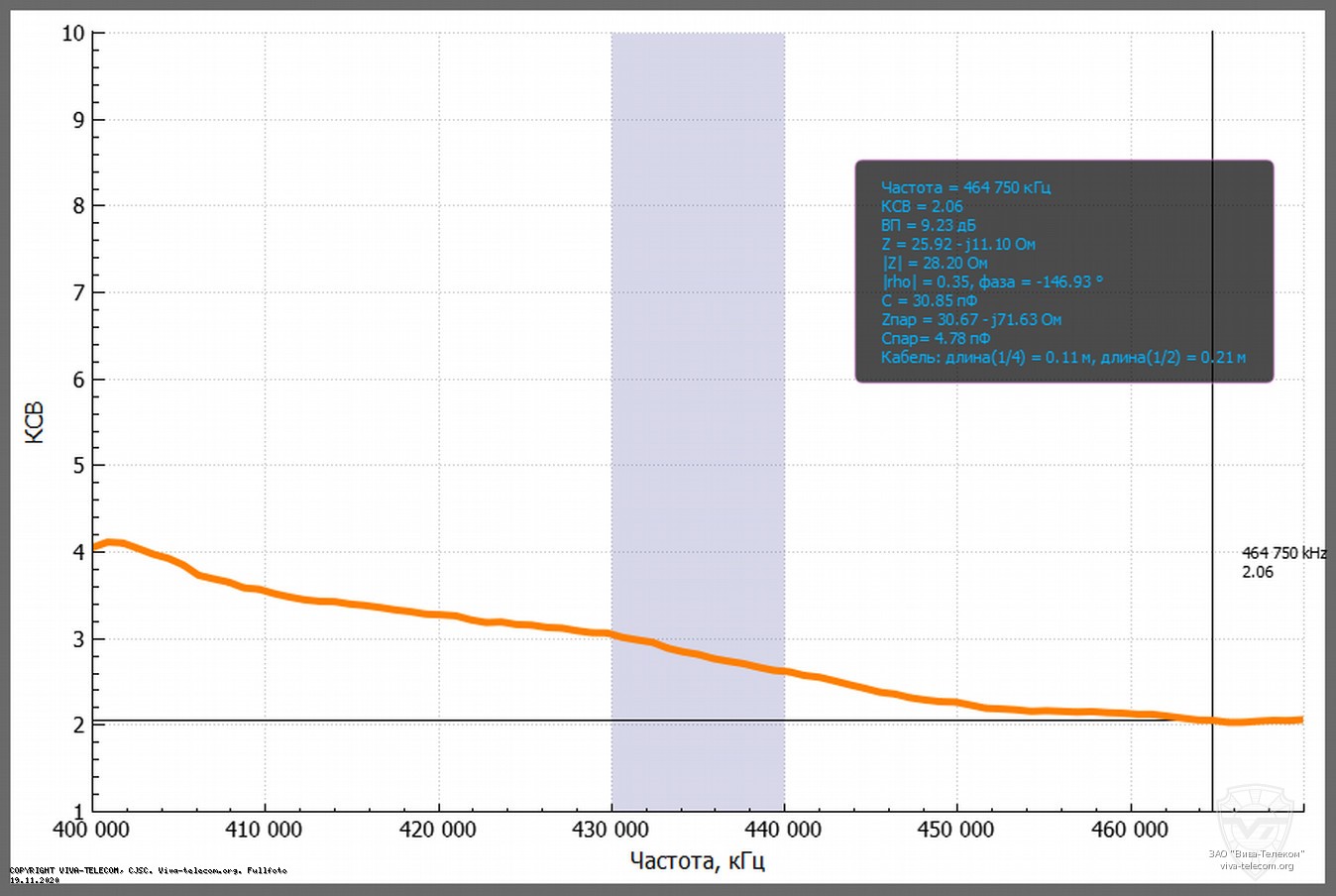Click the 'Кабель' cable length line in tooltip
The height and width of the screenshot is (896, 1336).
point(1062,357)
